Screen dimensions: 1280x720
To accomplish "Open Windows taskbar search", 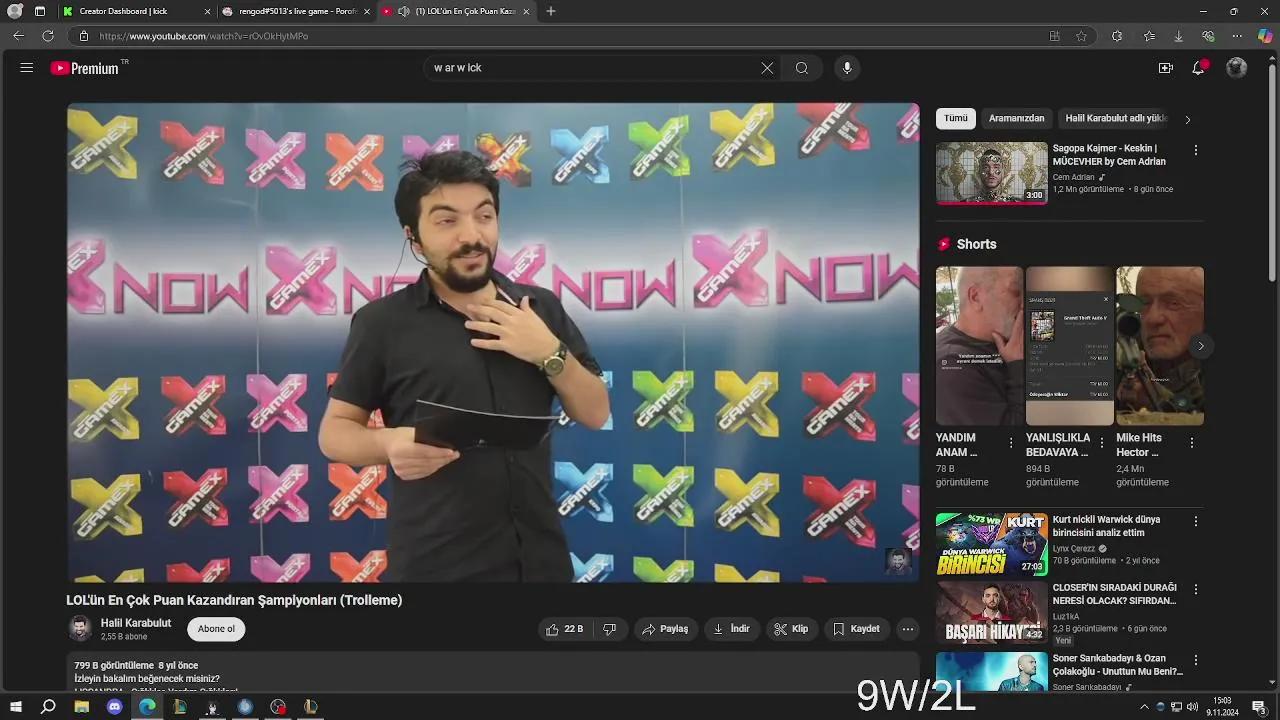I will click(x=48, y=707).
